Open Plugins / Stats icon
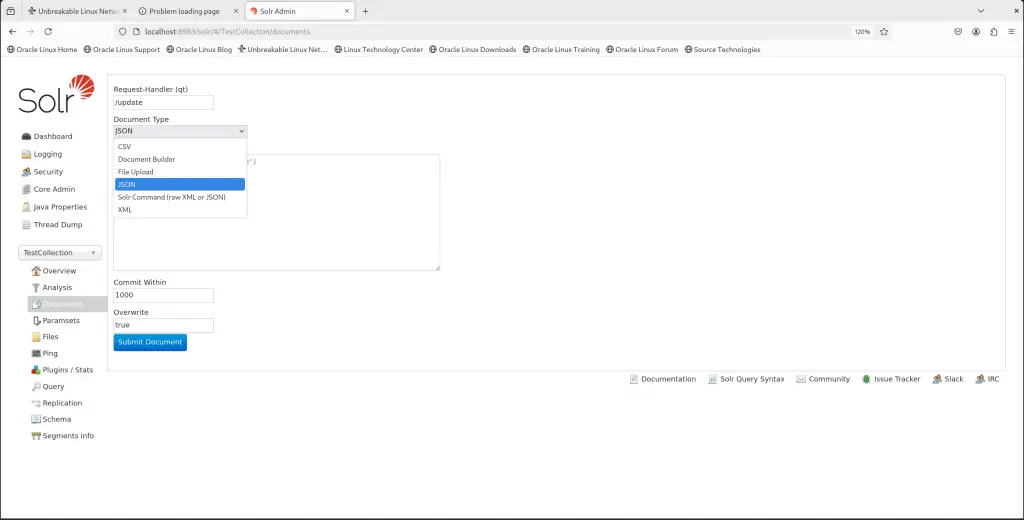 click(36, 370)
